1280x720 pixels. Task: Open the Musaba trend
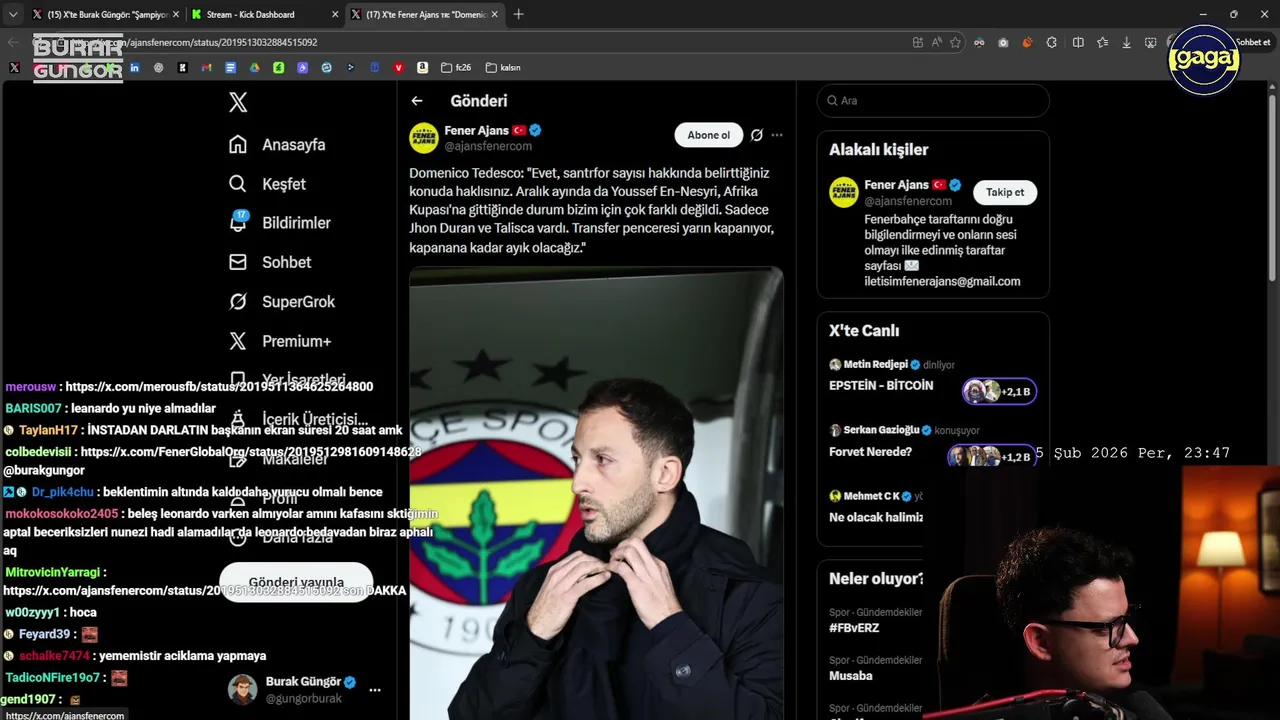(851, 676)
